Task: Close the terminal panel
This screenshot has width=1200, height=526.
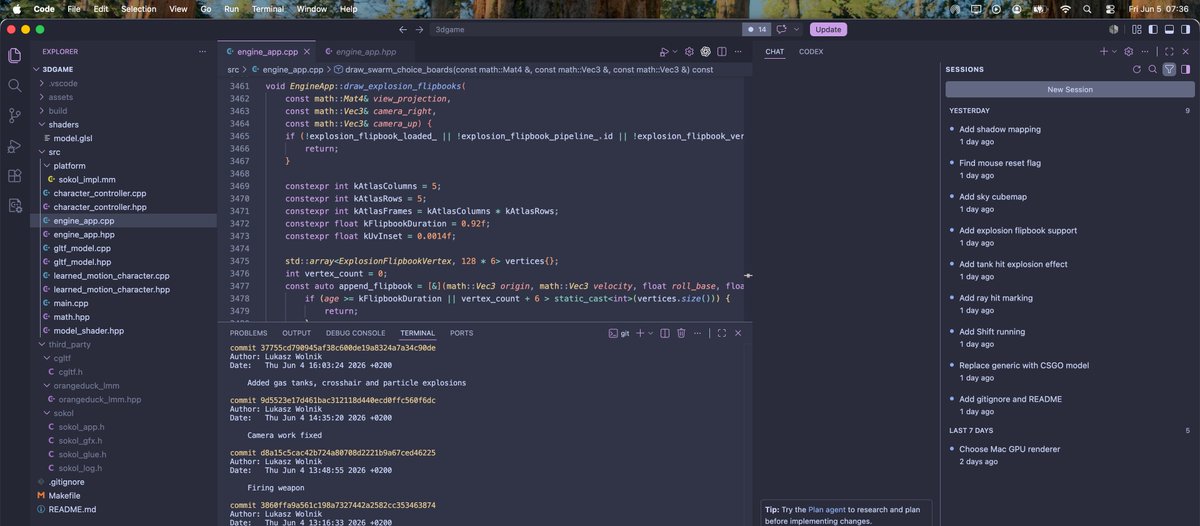Action: coord(739,333)
